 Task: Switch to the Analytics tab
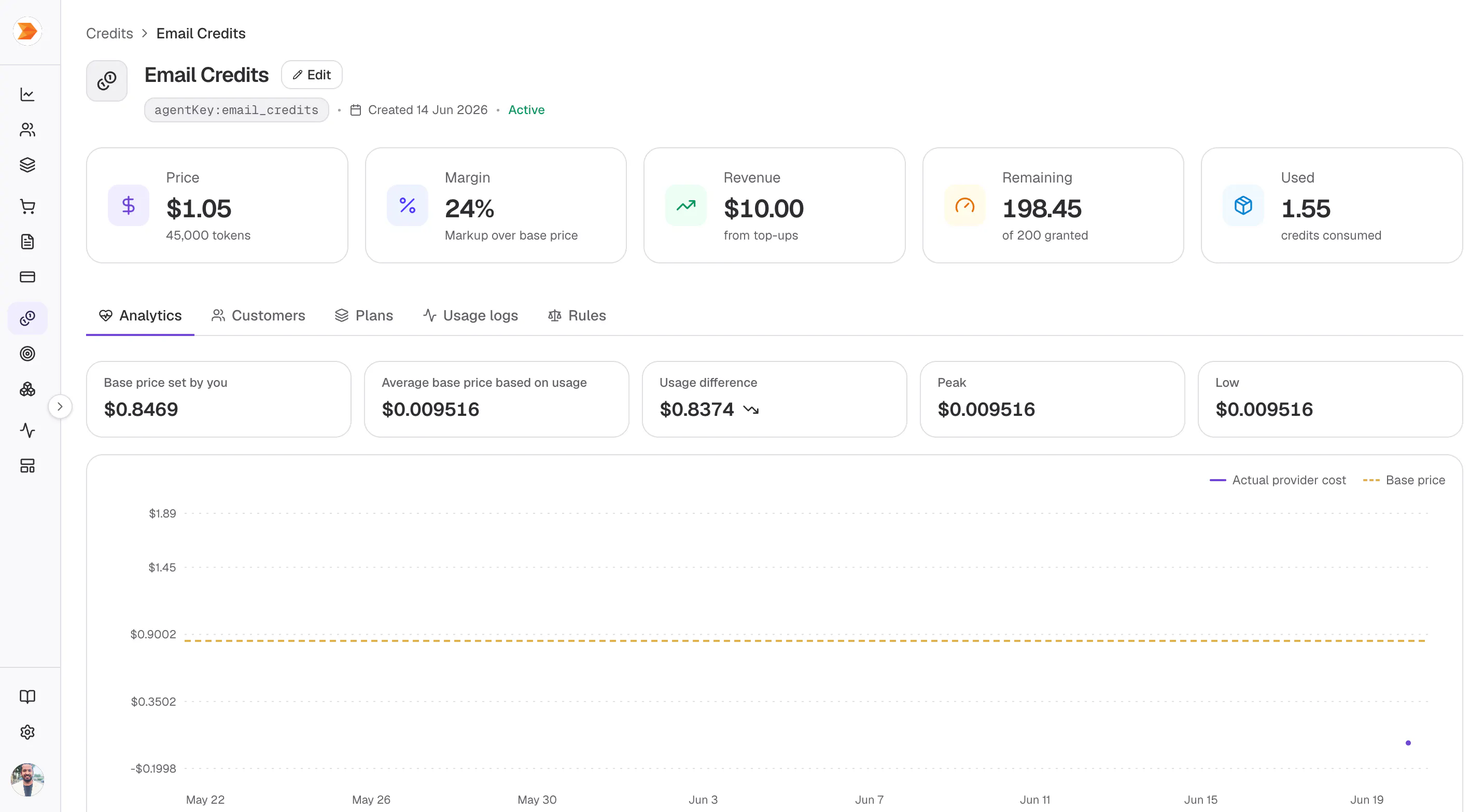[x=140, y=316]
